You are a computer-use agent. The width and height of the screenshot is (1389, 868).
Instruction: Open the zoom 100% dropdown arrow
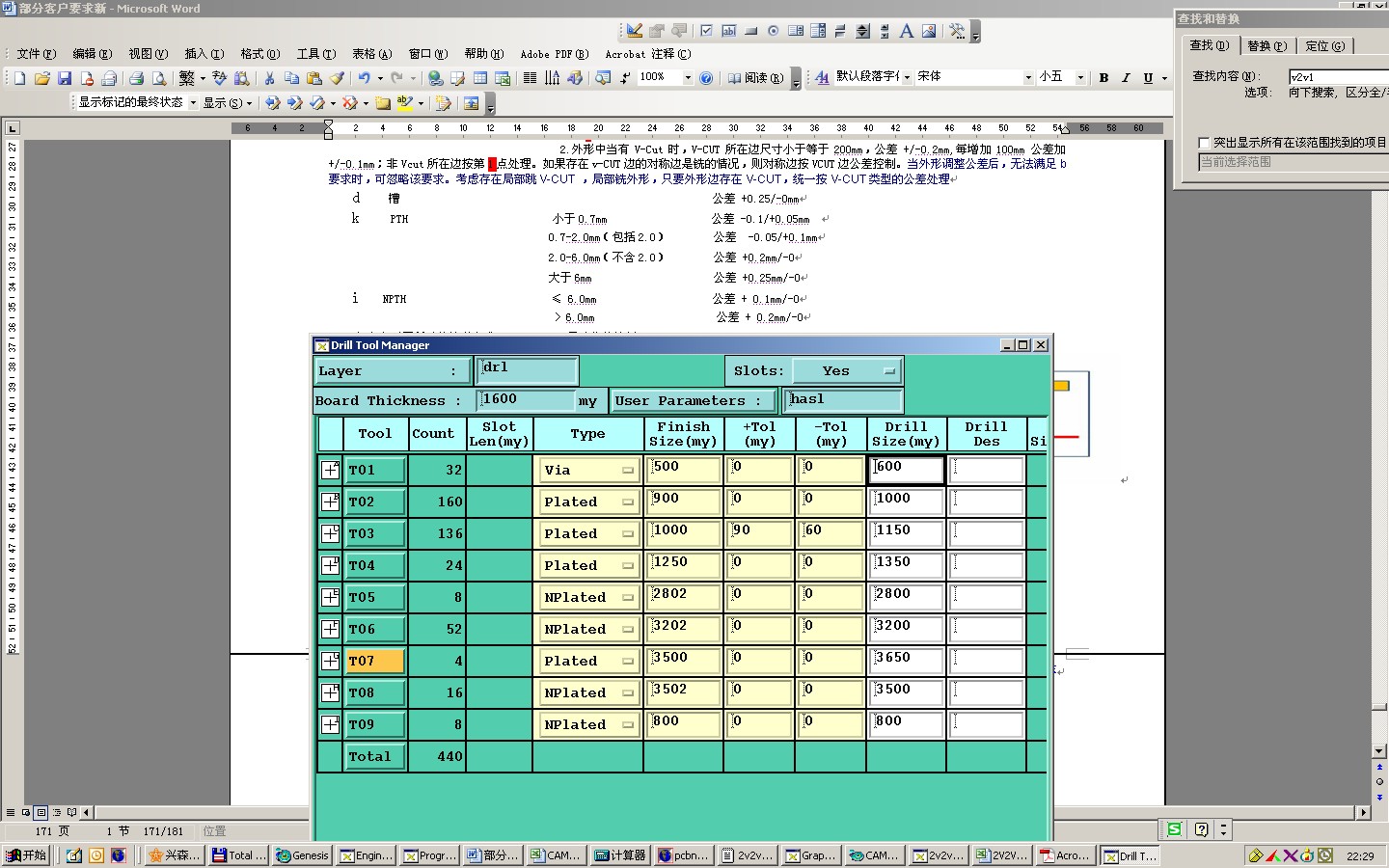pyautogui.click(x=688, y=78)
